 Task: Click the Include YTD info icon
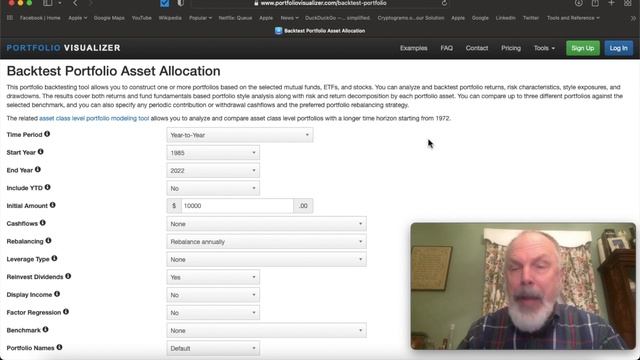47,187
